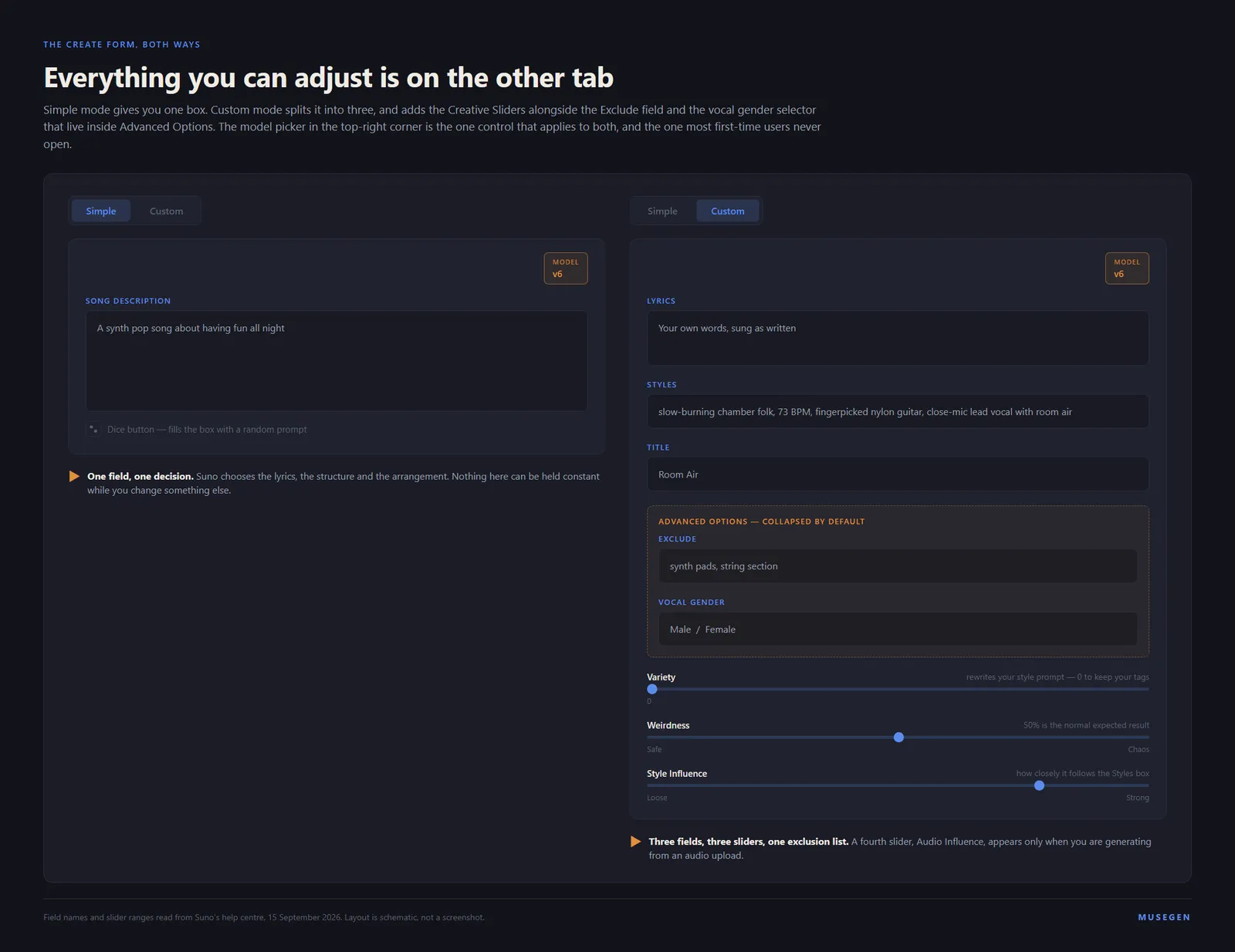This screenshot has height=952, width=1235.
Task: Click the Variety slider handle
Action: [x=652, y=689]
